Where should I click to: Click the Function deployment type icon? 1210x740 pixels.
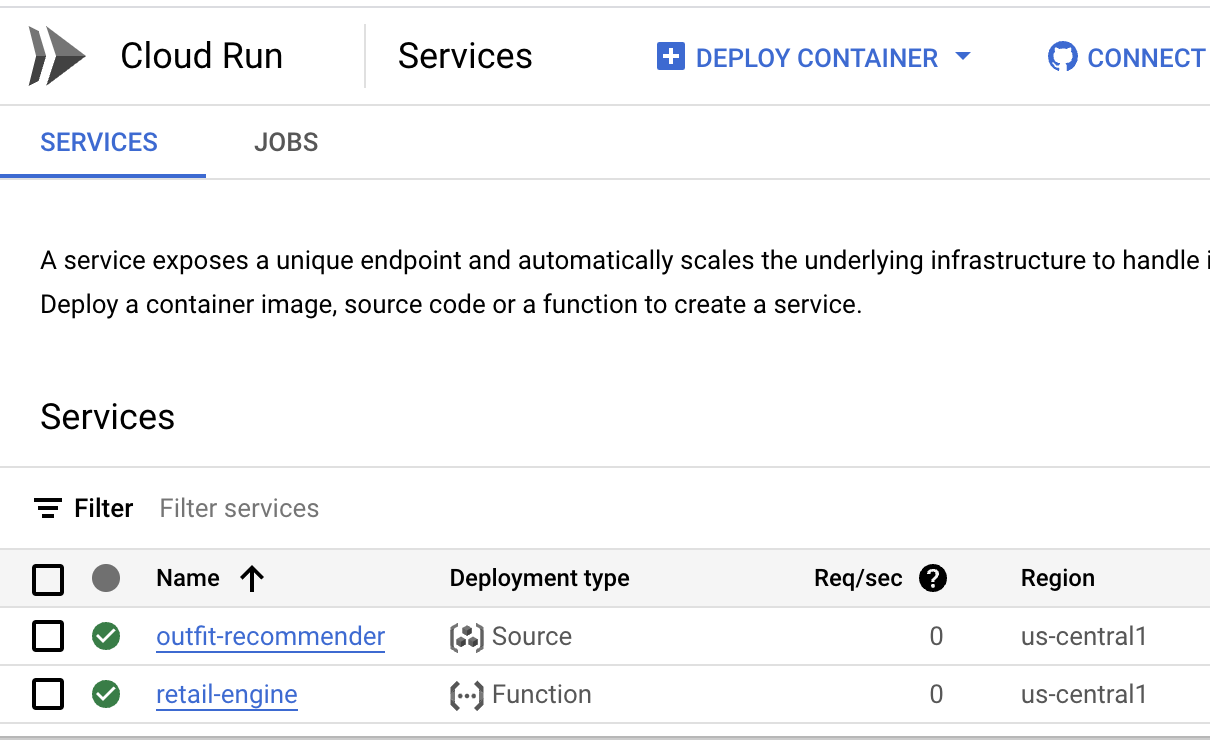pyautogui.click(x=466, y=695)
